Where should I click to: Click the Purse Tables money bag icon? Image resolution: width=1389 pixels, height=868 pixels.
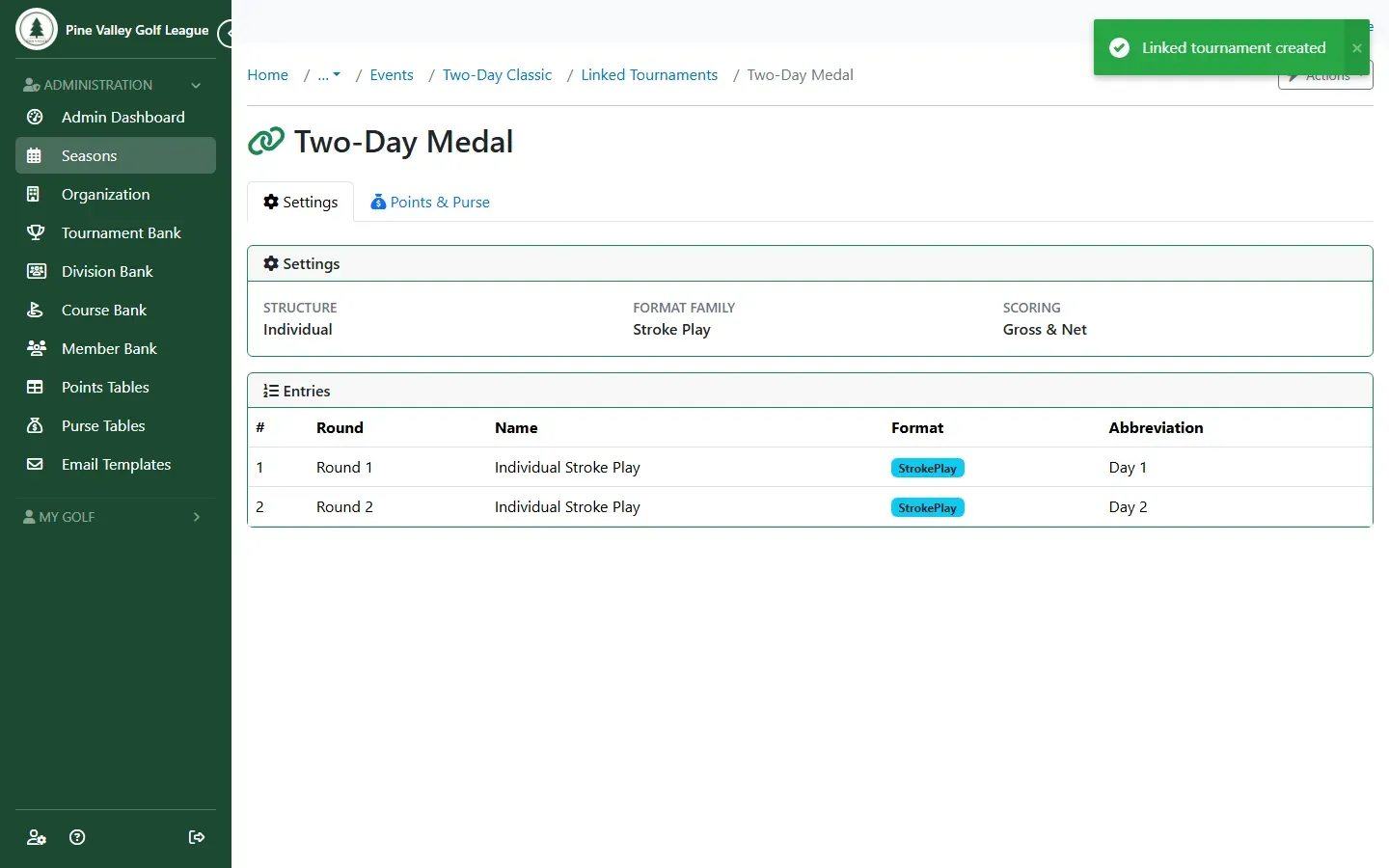pos(35,425)
